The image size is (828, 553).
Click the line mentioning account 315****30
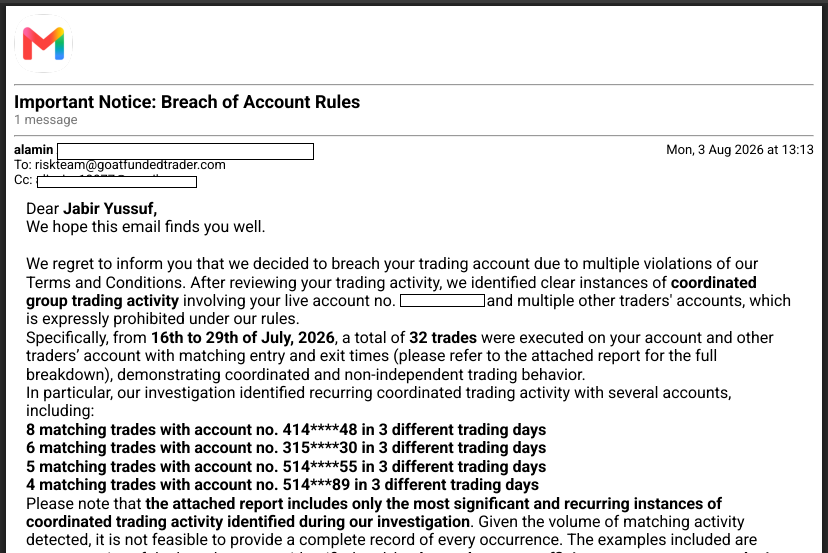pyautogui.click(x=286, y=448)
